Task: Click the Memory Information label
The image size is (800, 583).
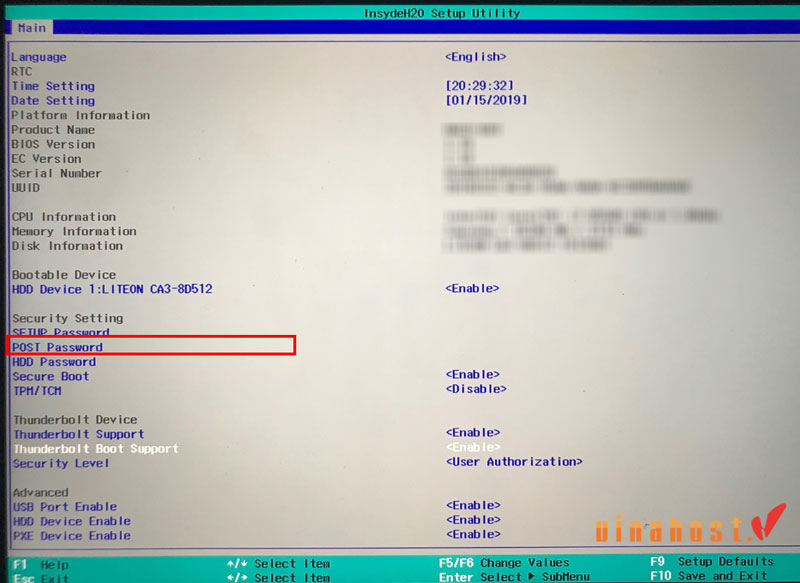Action: tap(74, 232)
